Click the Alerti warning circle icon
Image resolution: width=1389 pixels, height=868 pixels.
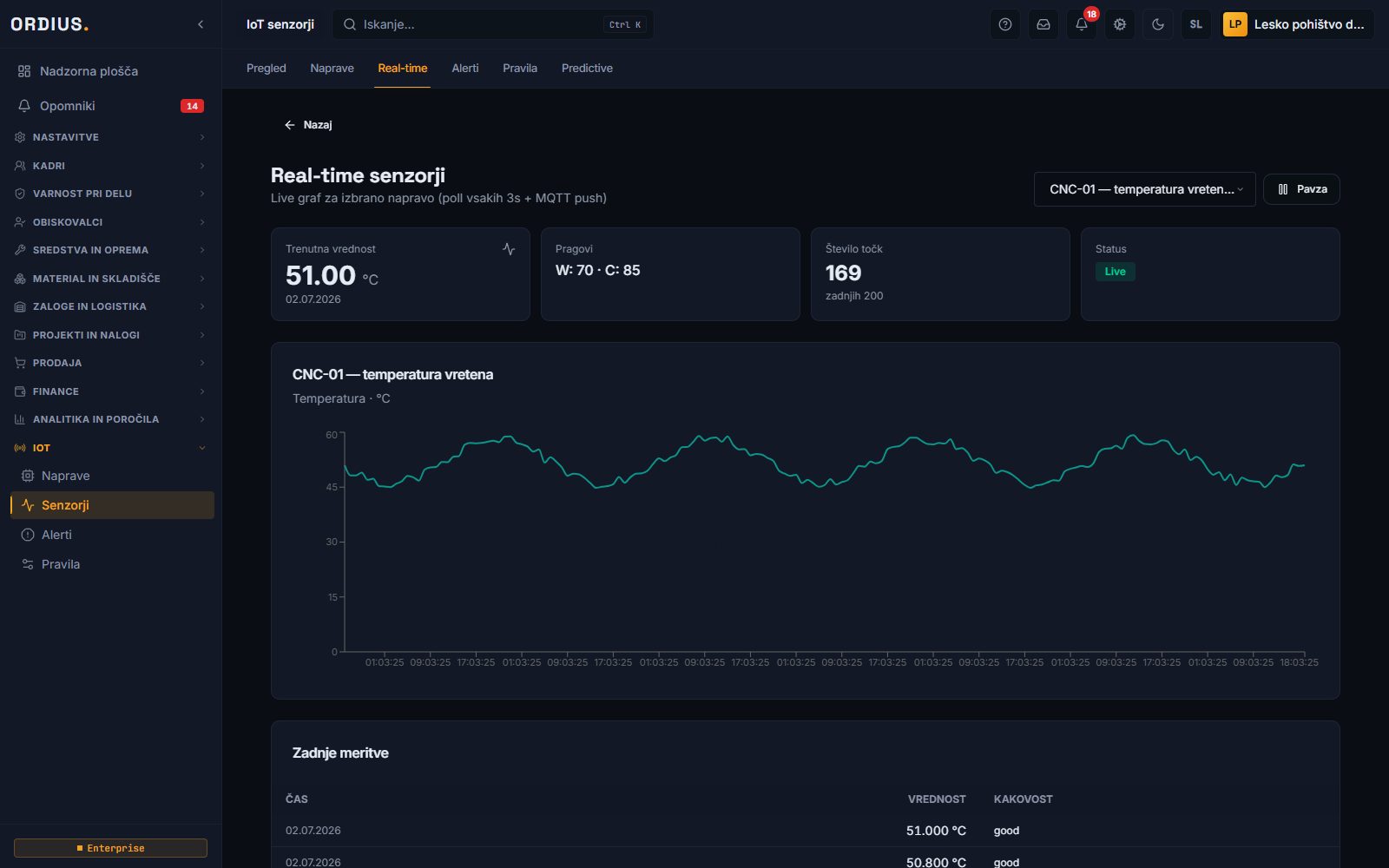pyautogui.click(x=28, y=535)
